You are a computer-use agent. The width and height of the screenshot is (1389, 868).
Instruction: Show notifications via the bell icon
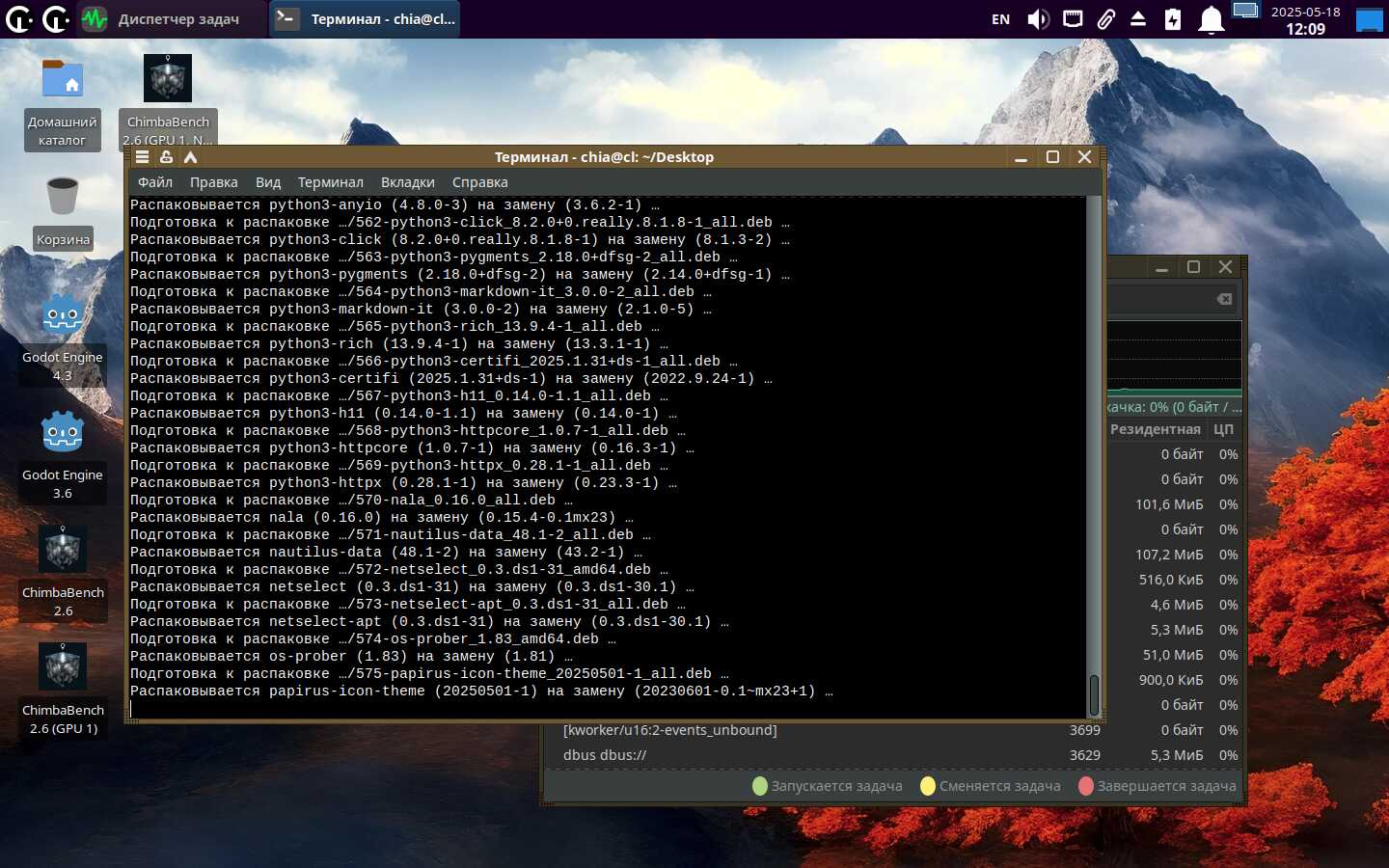point(1211,19)
